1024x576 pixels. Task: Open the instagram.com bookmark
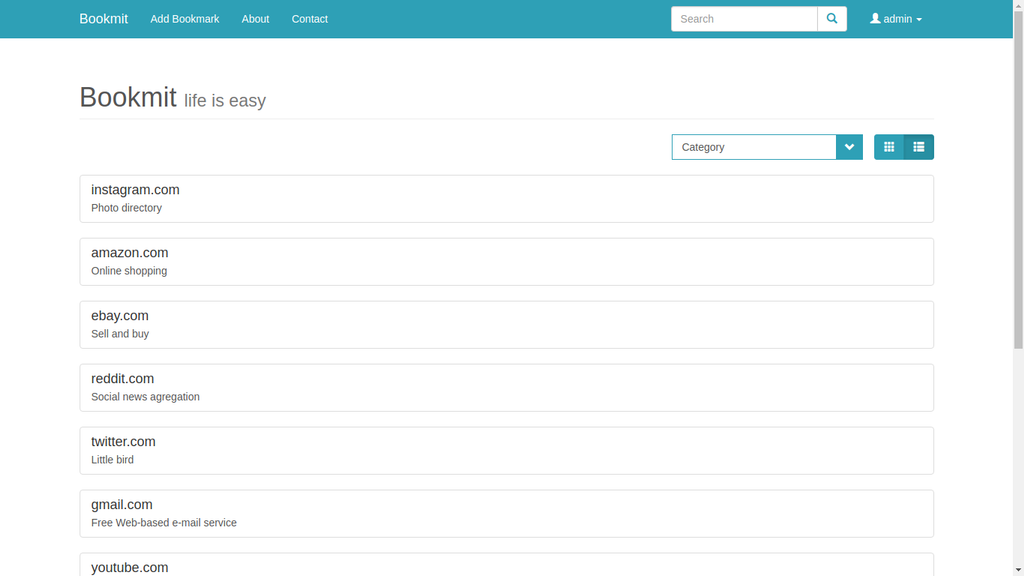[x=135, y=189]
